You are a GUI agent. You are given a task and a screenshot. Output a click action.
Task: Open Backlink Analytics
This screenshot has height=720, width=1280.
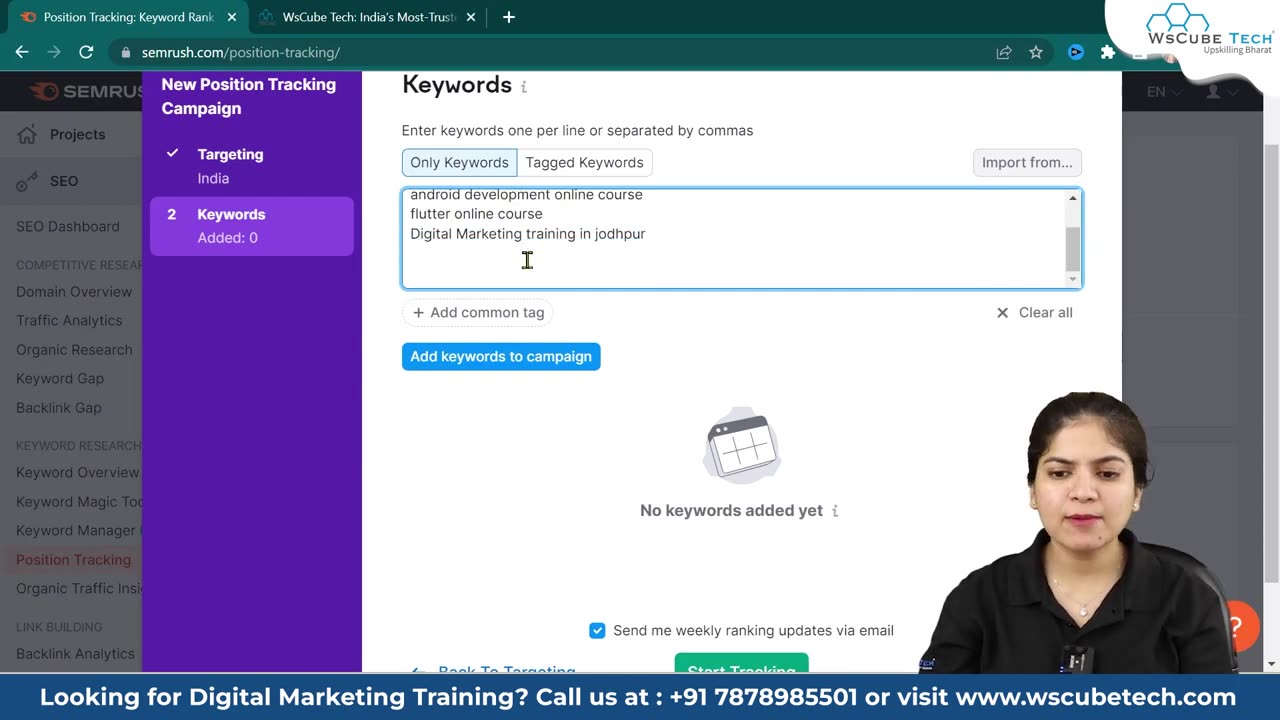75,653
